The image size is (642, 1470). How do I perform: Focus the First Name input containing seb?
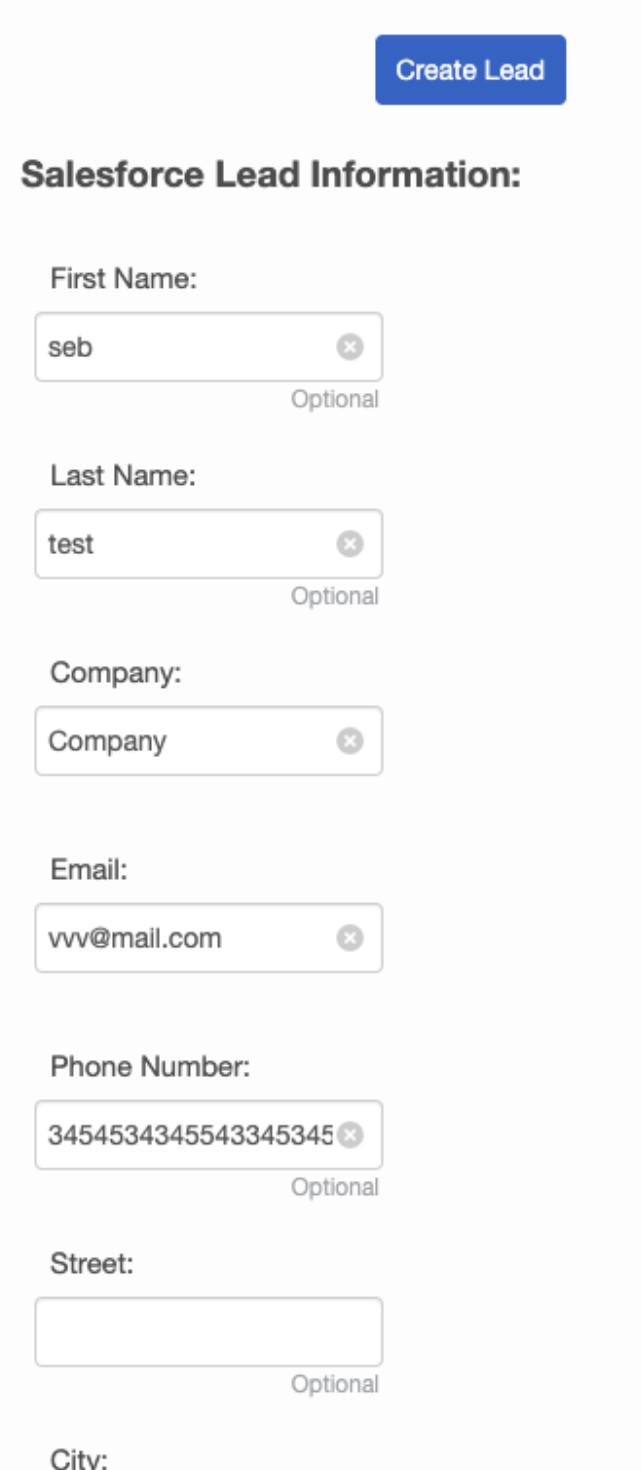(x=208, y=347)
